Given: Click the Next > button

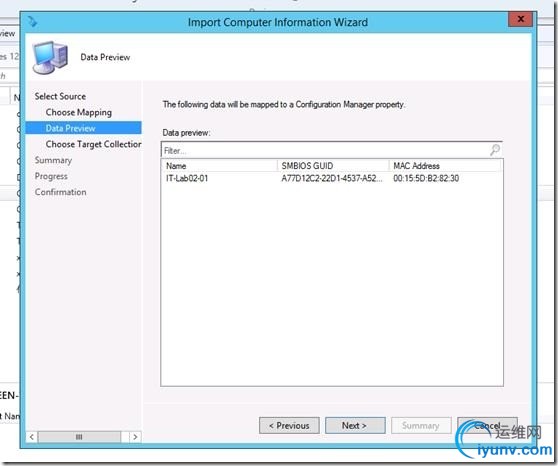Looking at the screenshot, I should point(355,425).
